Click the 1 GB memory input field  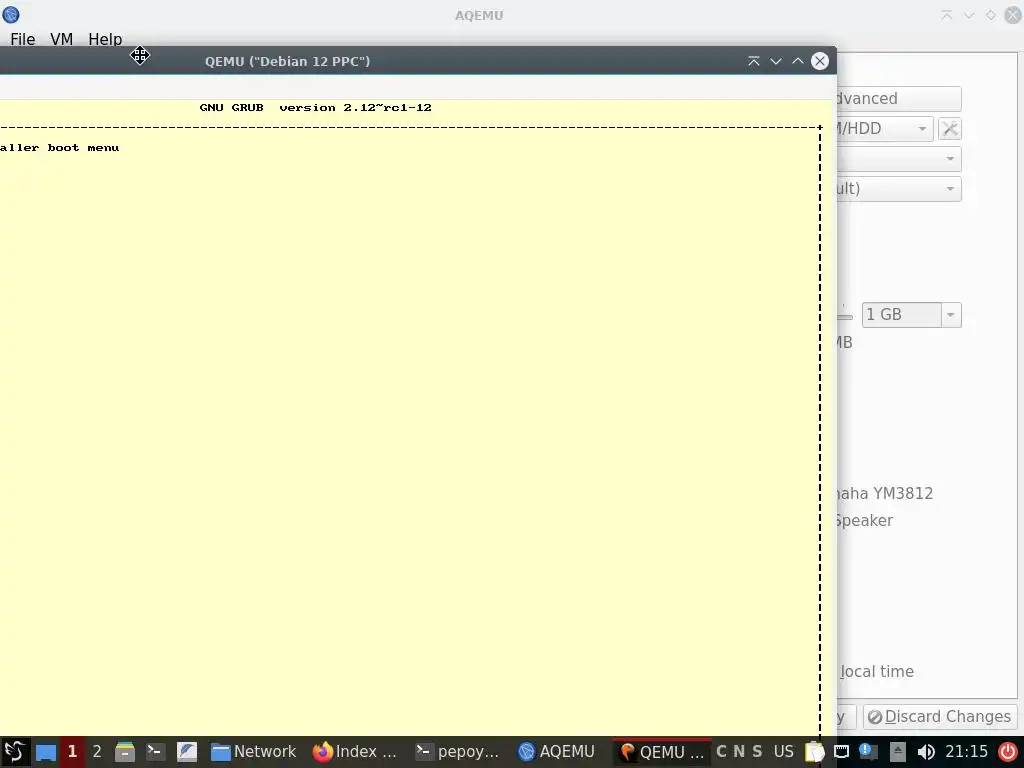[902, 315]
